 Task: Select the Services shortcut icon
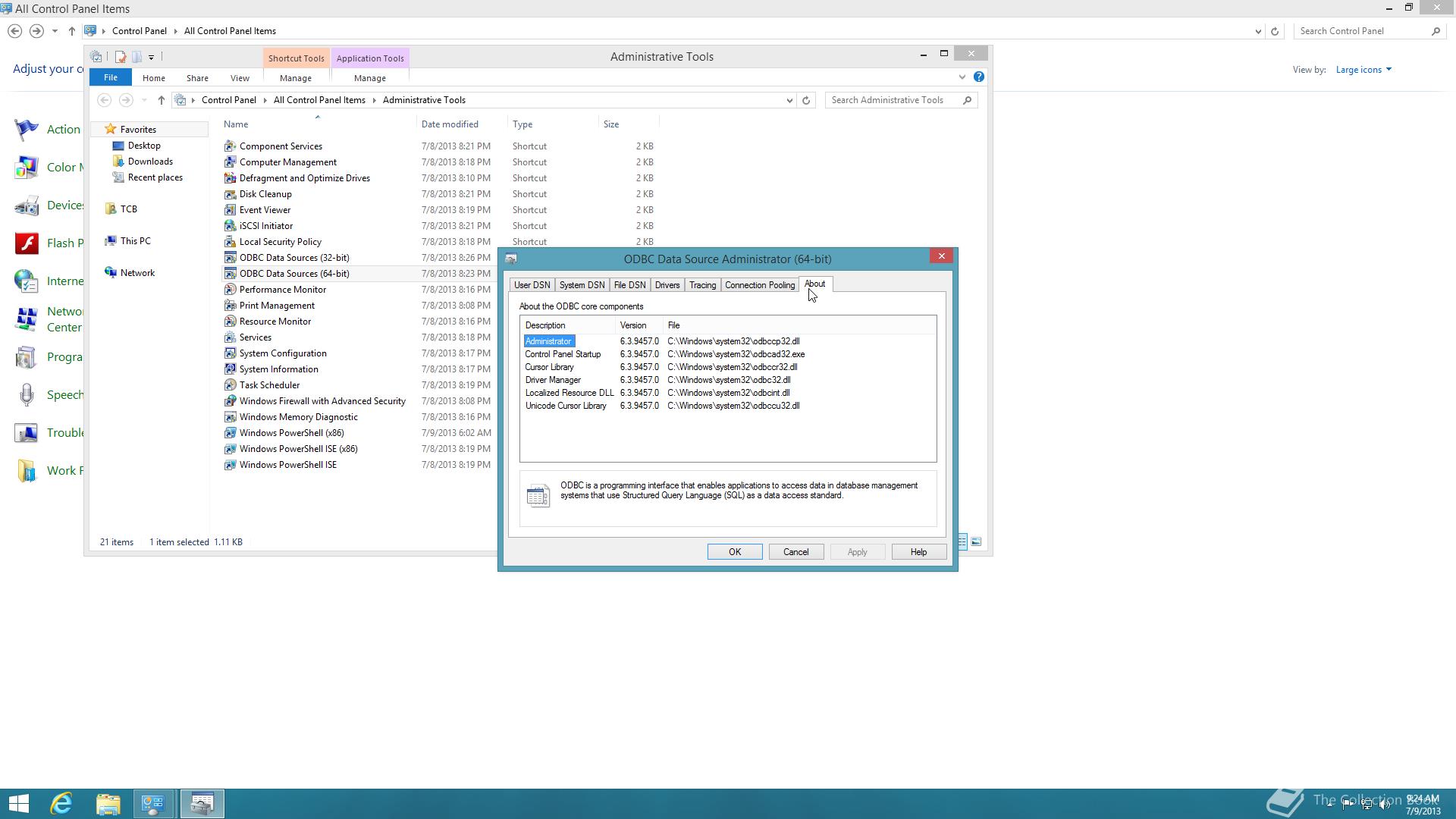231,337
